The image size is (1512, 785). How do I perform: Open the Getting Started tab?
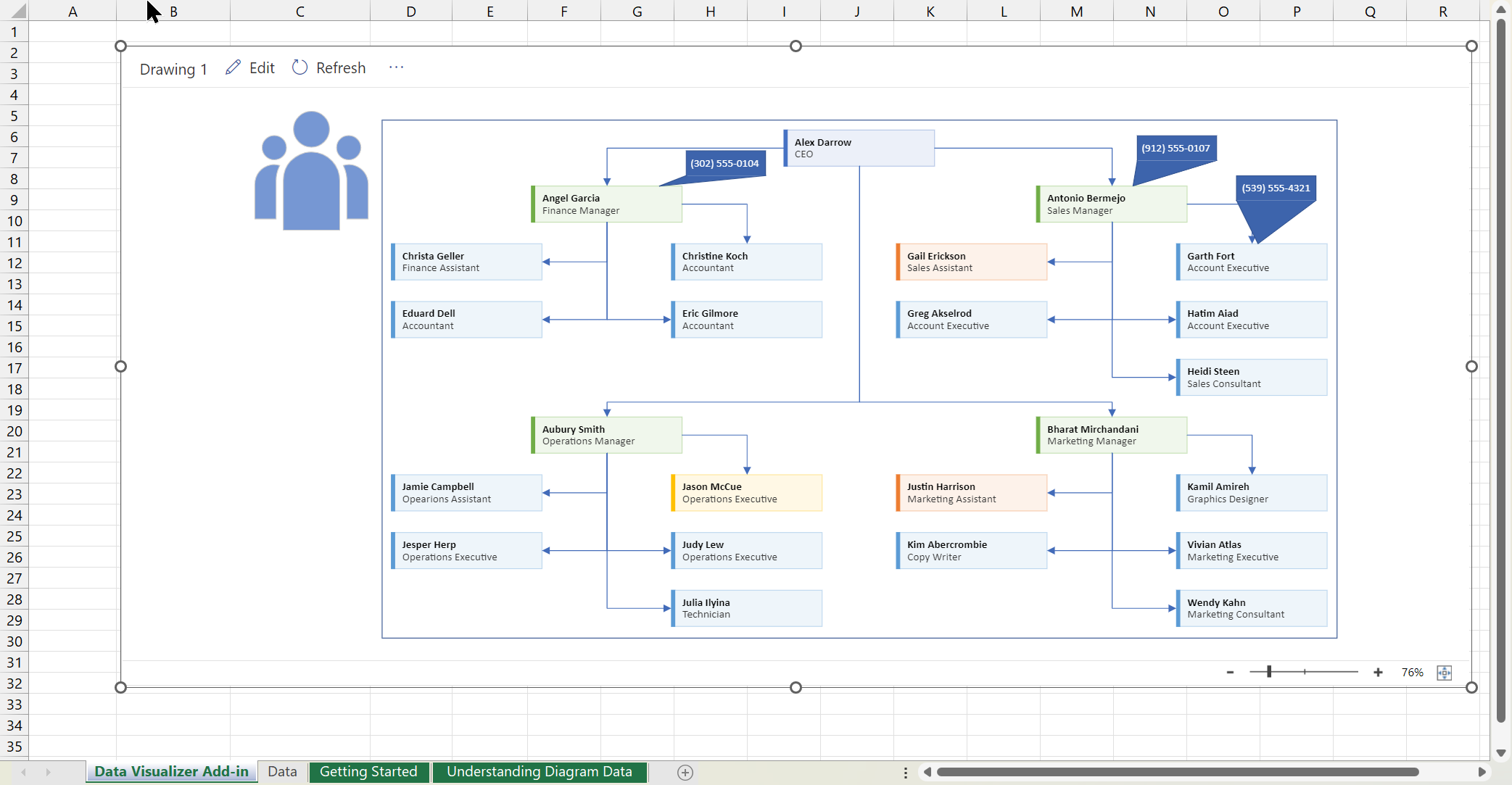[369, 771]
